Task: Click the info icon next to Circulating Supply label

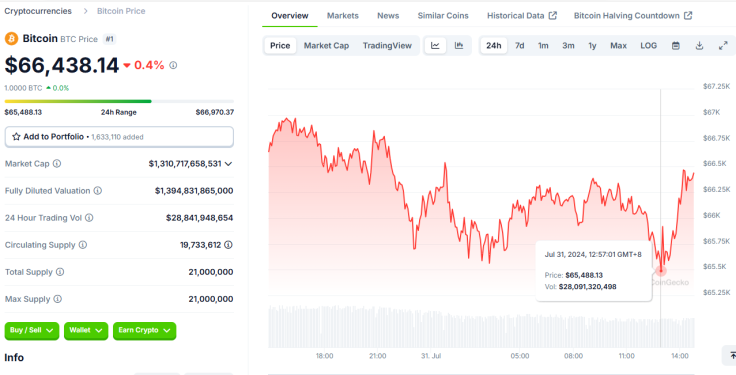Action: click(83, 245)
